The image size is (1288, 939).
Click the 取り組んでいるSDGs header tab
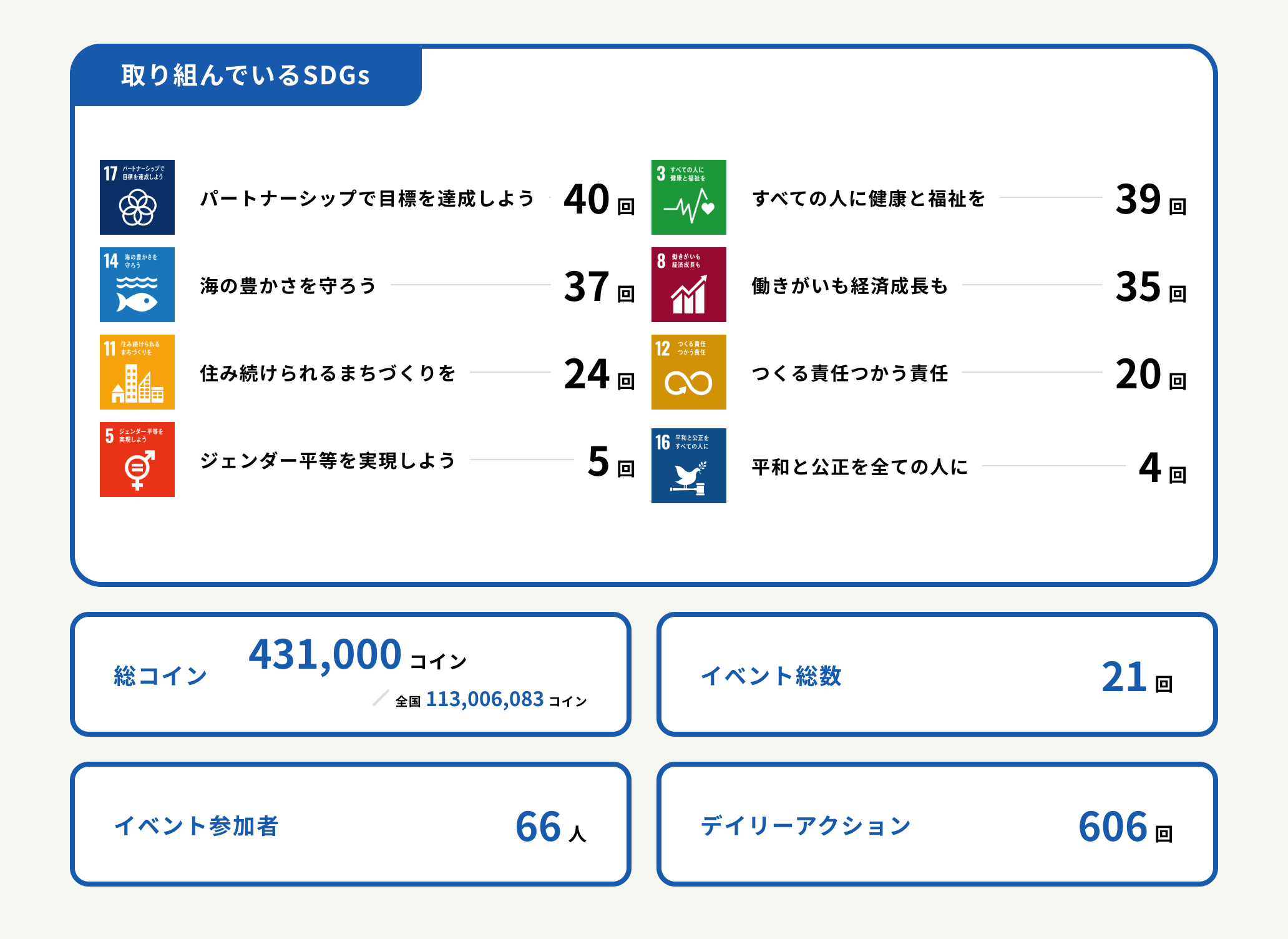click(x=246, y=76)
